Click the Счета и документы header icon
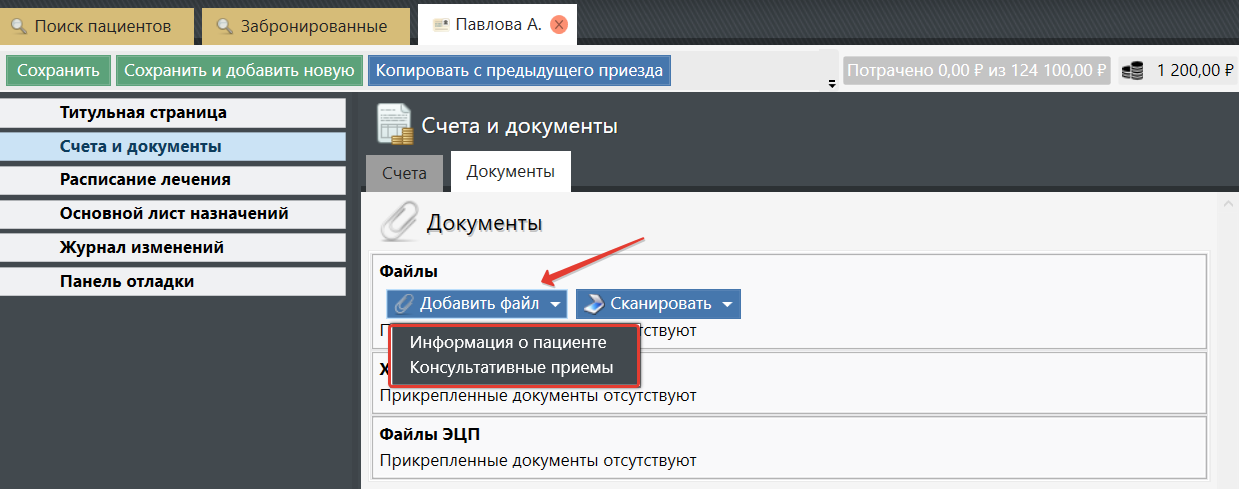Screen dimensions: 1239x489 point(394,125)
